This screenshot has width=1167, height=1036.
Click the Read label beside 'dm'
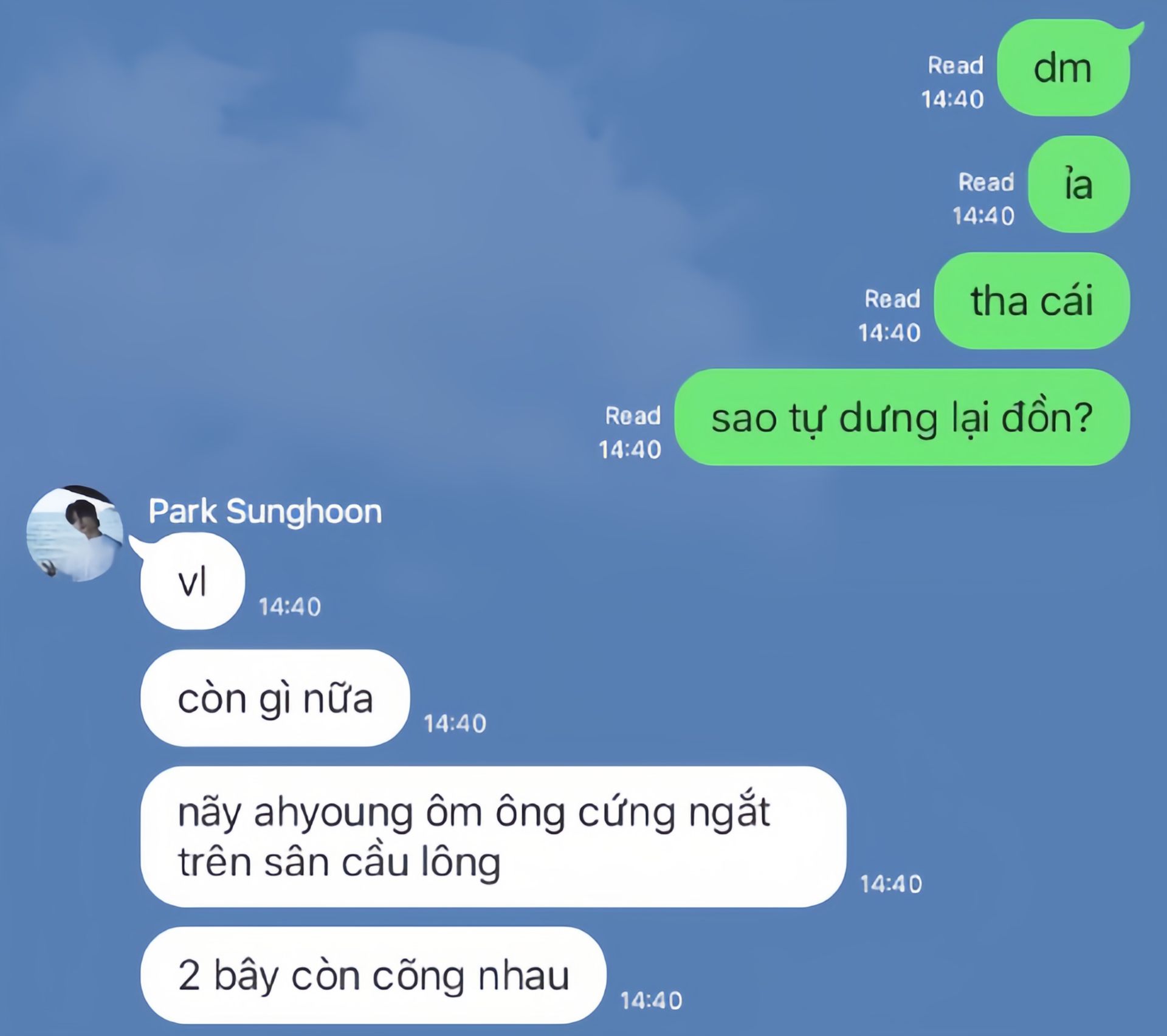point(955,66)
